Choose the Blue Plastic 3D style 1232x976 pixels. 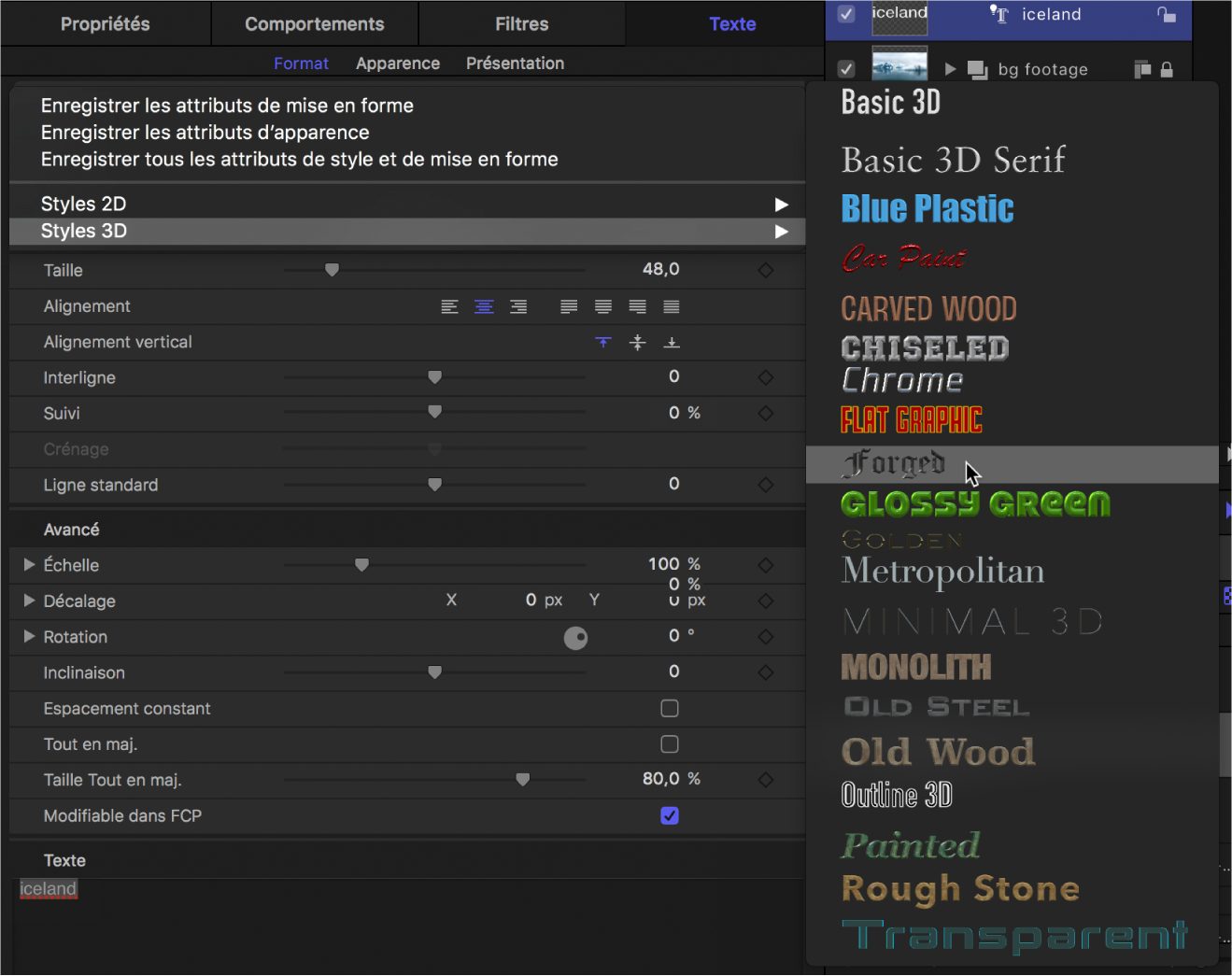928,209
